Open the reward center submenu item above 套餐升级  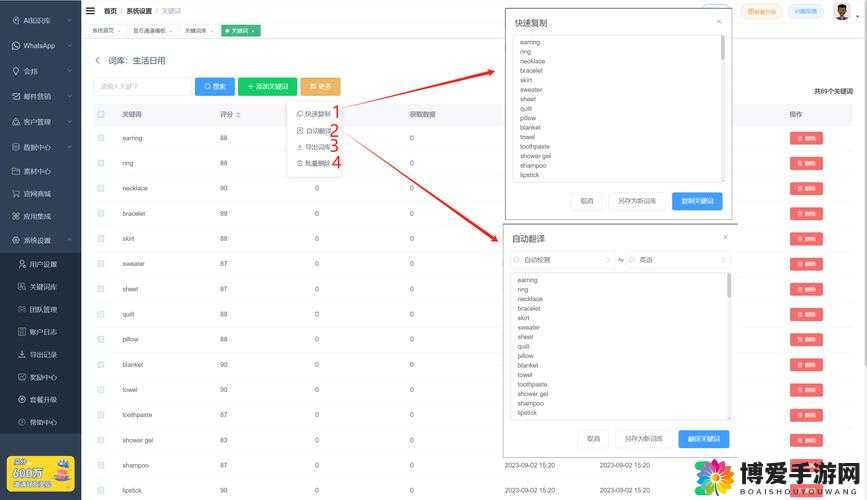coord(40,377)
